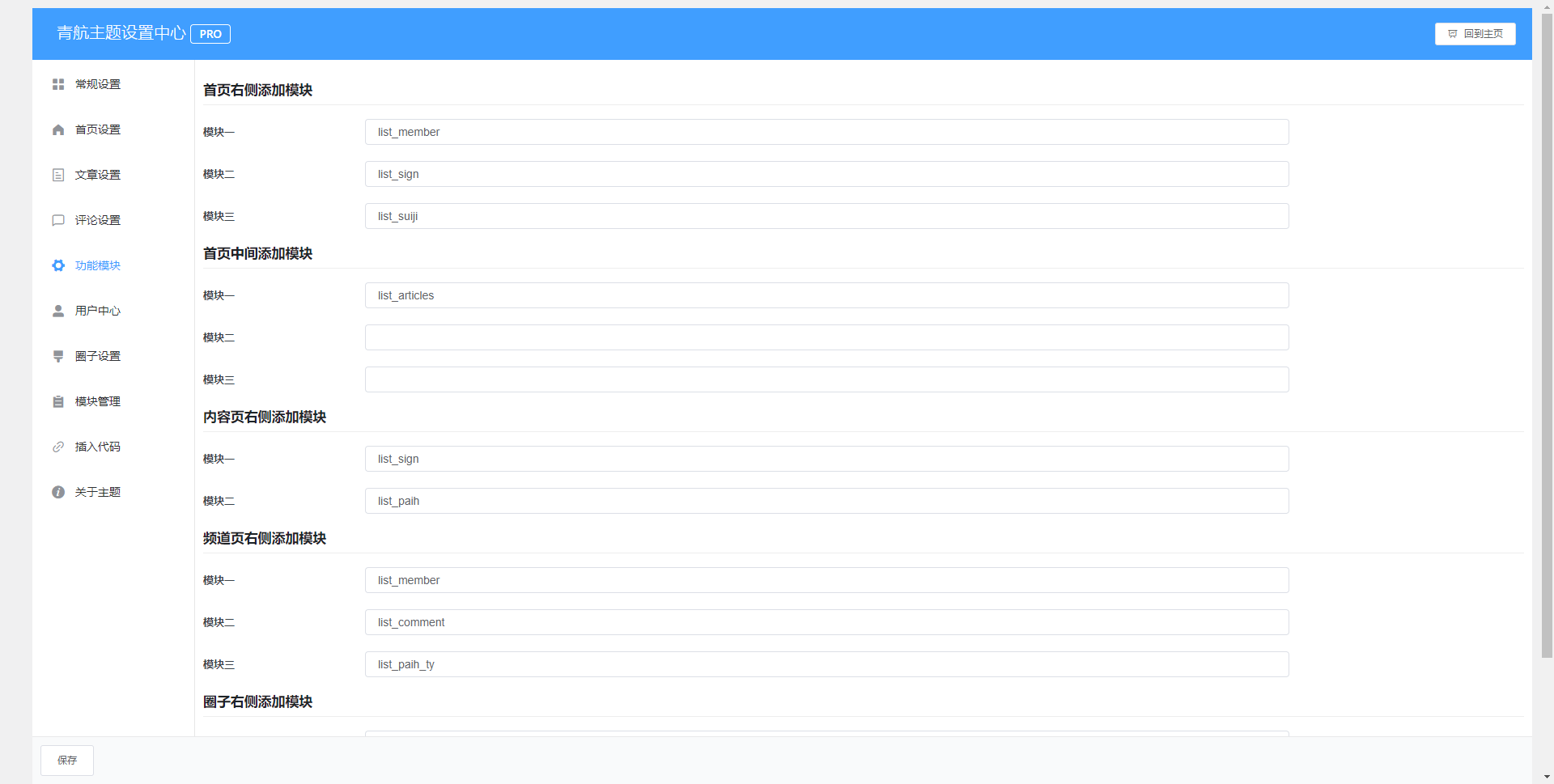Click the 圈子设置 sidebar icon

point(58,356)
